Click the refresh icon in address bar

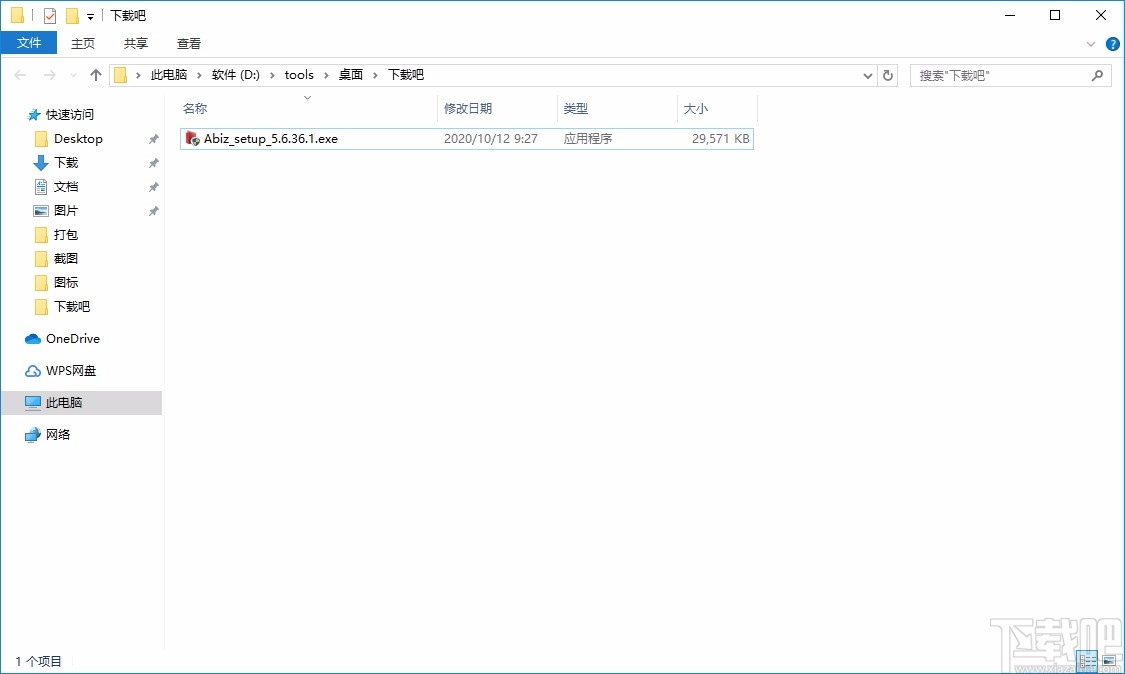pyautogui.click(x=888, y=74)
